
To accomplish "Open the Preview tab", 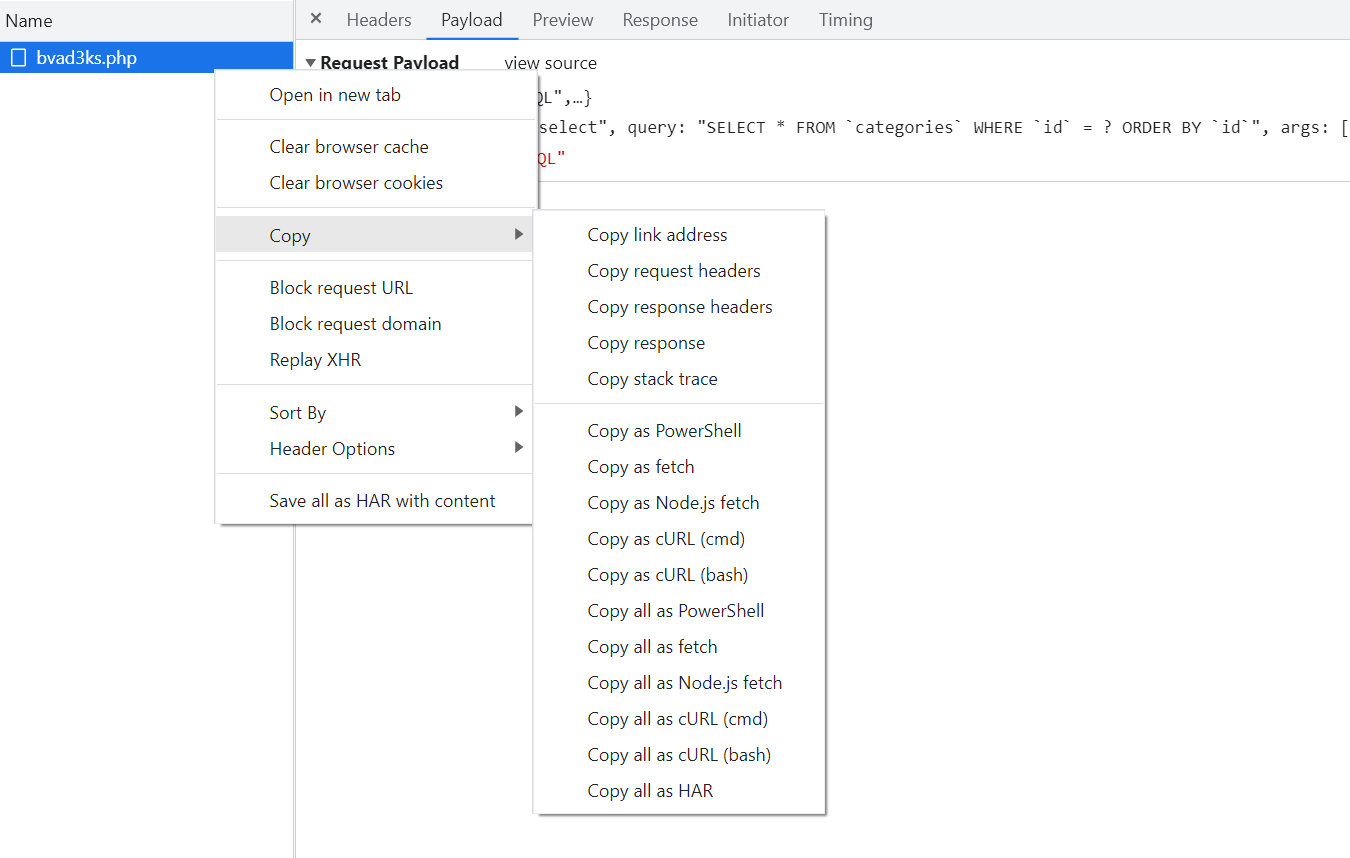I will tap(562, 20).
